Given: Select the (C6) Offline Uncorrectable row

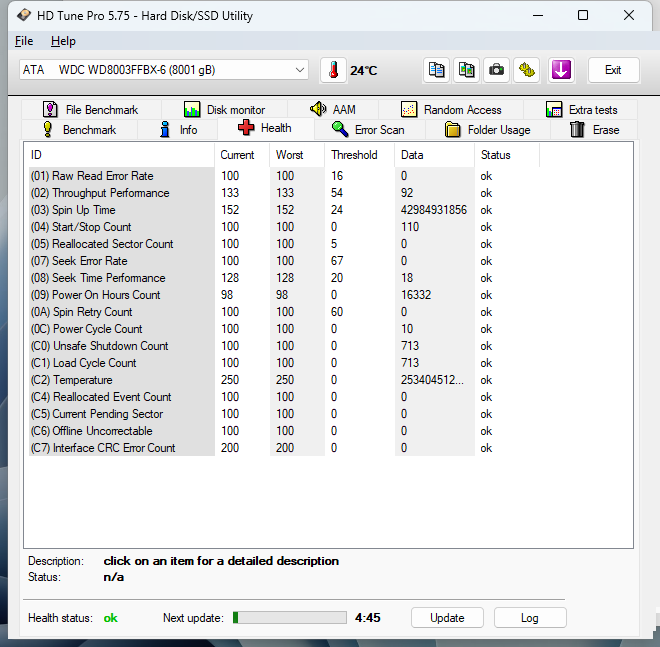Looking at the screenshot, I should [x=284, y=431].
